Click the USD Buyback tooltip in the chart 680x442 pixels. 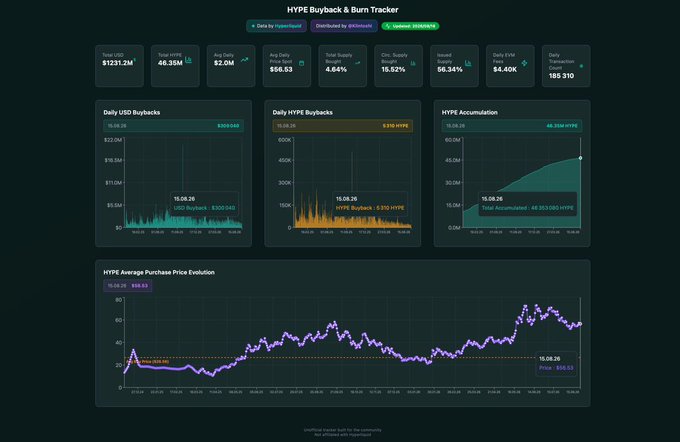pyautogui.click(x=204, y=203)
